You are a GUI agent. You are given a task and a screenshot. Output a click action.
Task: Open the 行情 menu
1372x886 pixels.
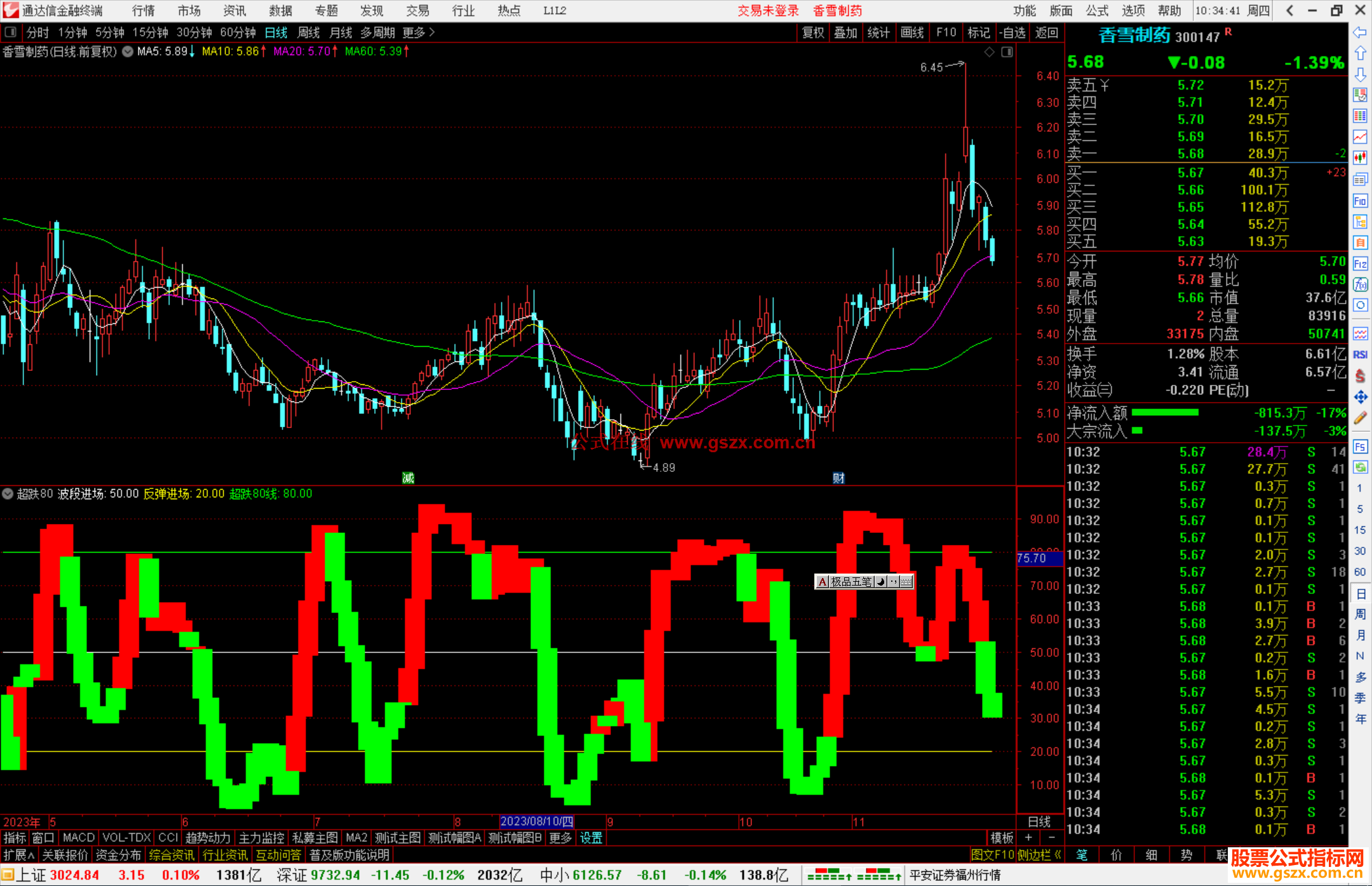coord(144,11)
